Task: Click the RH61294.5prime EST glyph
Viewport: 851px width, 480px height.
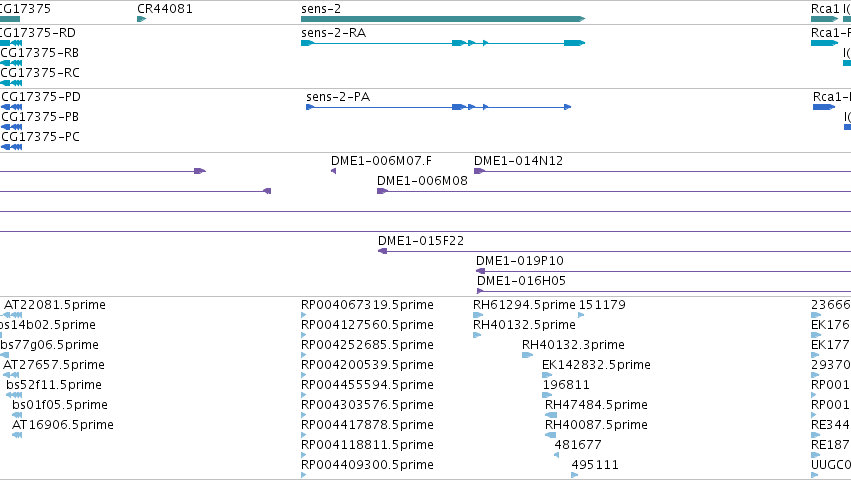Action: pyautogui.click(x=478, y=315)
